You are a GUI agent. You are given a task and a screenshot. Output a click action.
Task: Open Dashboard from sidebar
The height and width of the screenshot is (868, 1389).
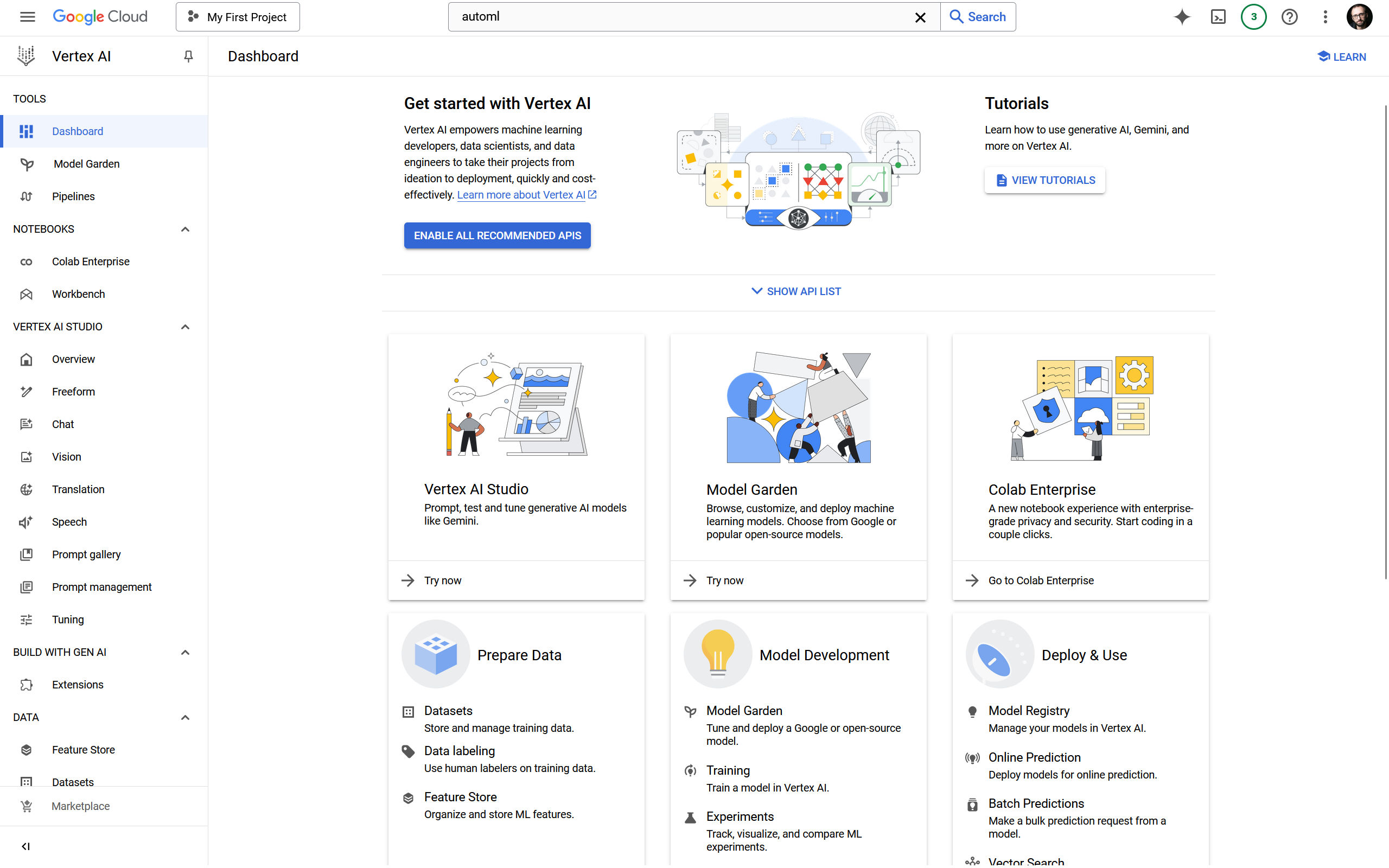point(105,131)
